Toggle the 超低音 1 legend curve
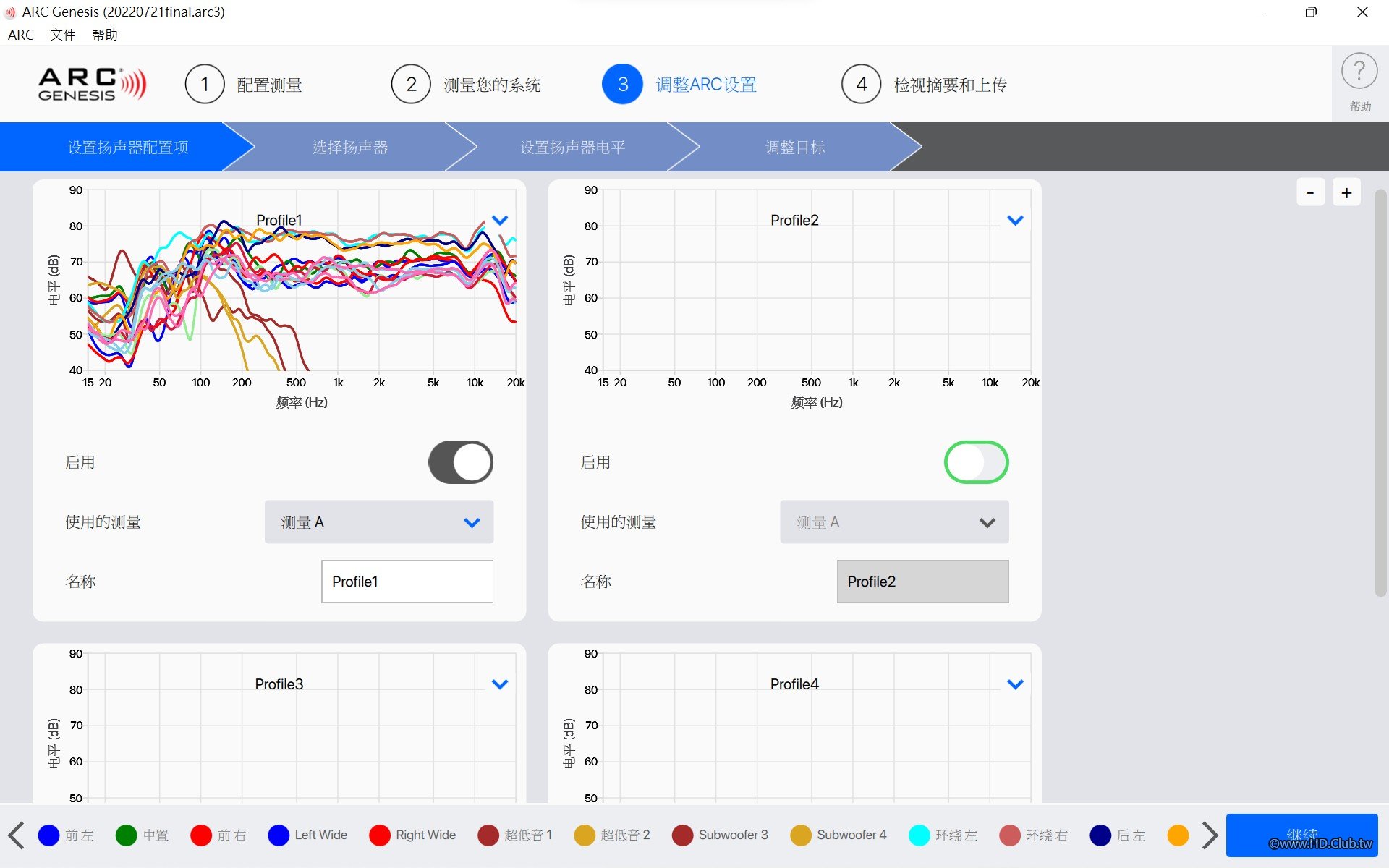 (x=515, y=835)
